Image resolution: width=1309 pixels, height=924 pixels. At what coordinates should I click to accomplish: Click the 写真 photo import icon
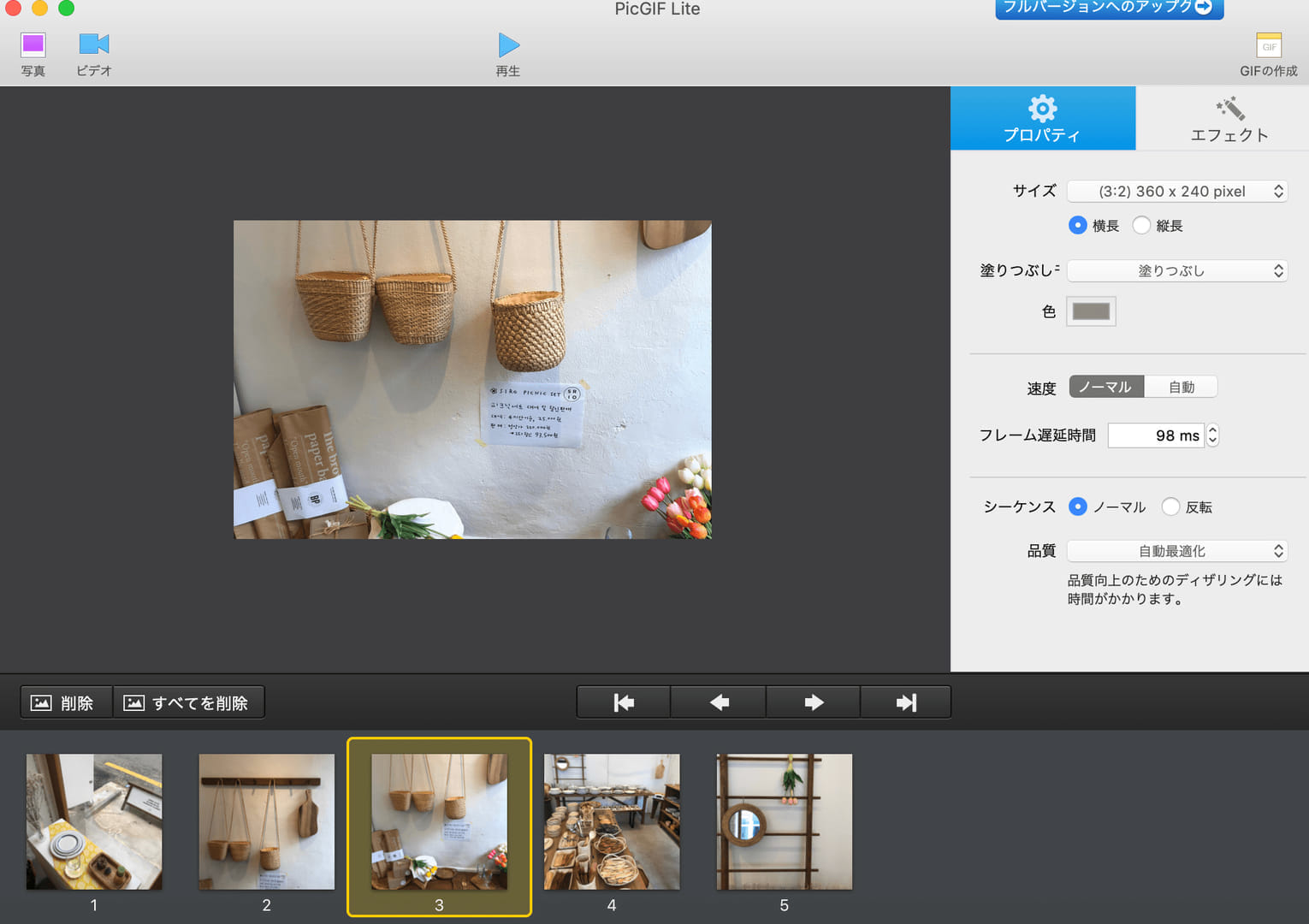[33, 45]
